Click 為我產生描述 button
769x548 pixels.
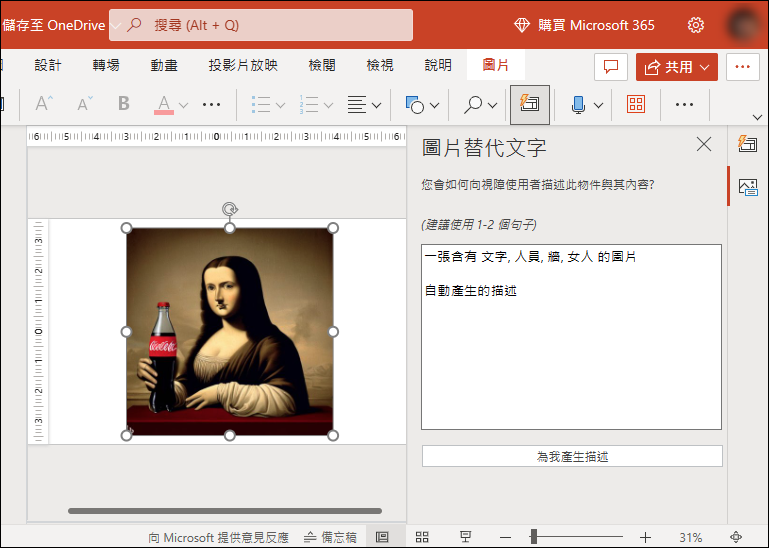572,456
